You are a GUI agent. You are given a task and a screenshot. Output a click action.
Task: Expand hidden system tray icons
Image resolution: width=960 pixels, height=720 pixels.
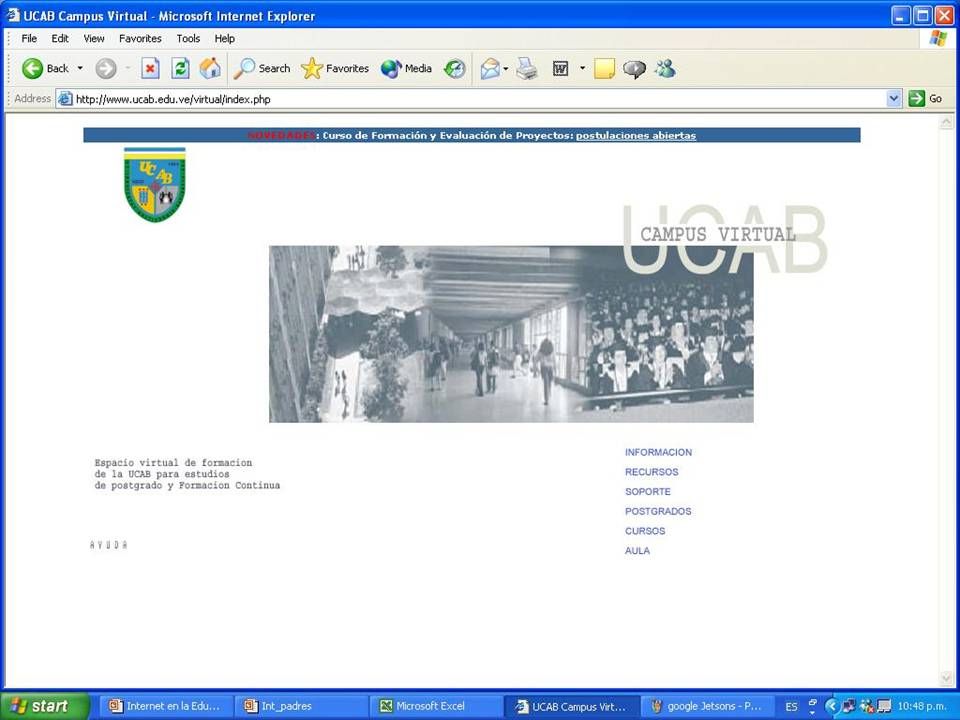tap(831, 707)
